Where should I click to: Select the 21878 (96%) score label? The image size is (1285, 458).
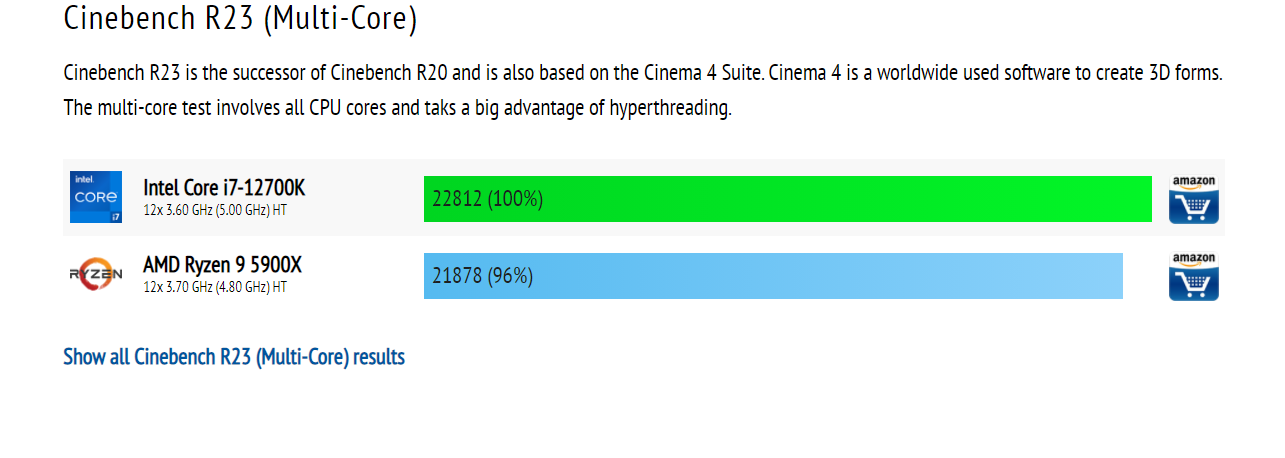click(x=482, y=276)
